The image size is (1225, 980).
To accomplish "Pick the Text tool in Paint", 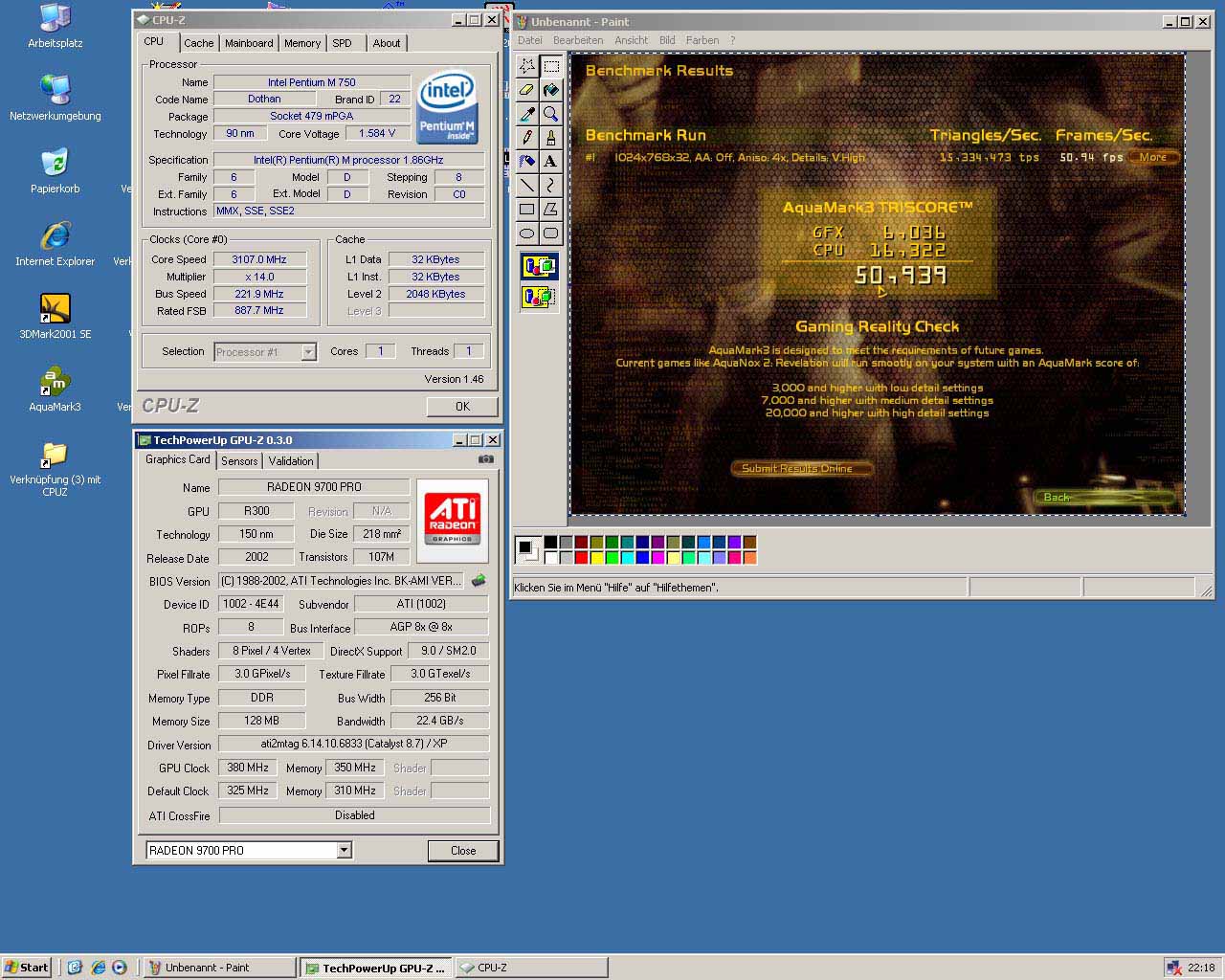I will point(551,162).
